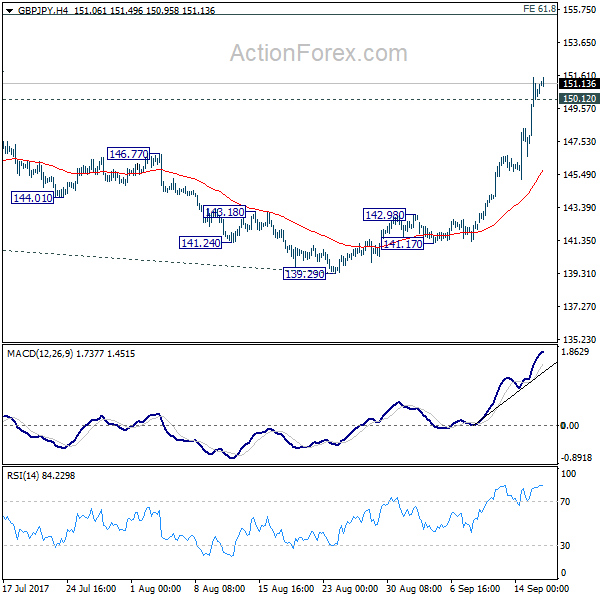600x600 pixels.
Task: Select the RSI(14) 84.2298 indicator label
Action: point(41,476)
